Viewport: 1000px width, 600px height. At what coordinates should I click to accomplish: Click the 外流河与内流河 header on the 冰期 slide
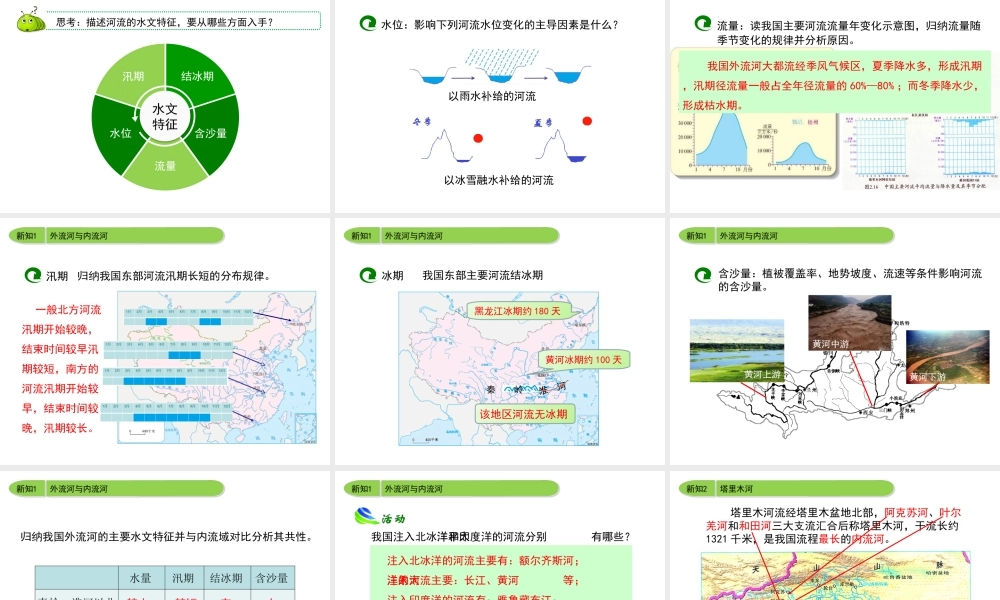point(414,236)
